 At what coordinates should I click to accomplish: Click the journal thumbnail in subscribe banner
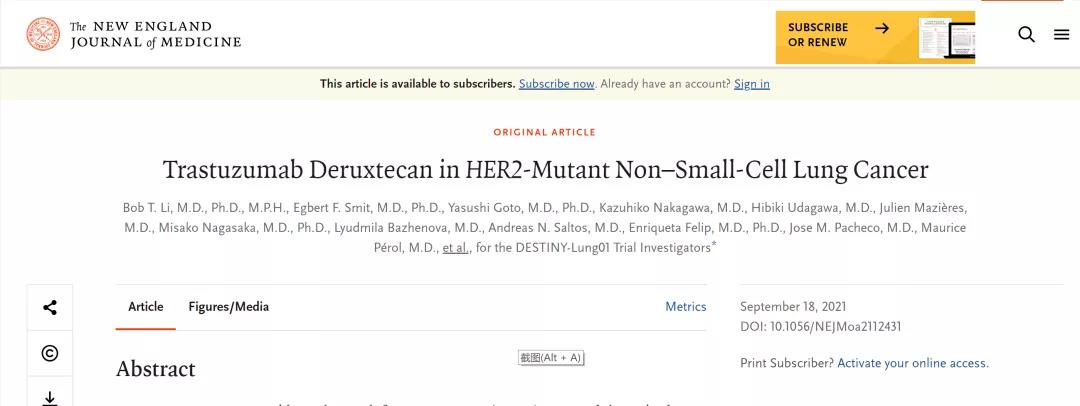tap(946, 39)
